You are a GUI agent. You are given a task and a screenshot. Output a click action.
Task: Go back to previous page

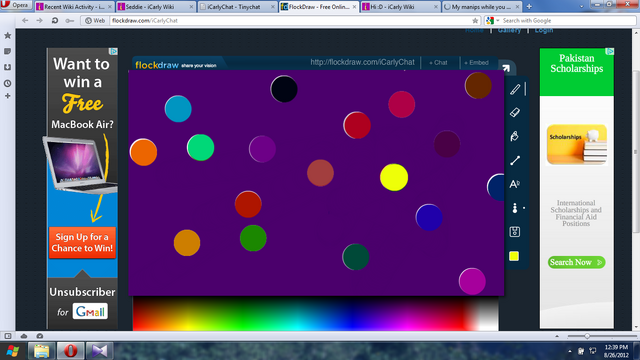[x=25, y=20]
